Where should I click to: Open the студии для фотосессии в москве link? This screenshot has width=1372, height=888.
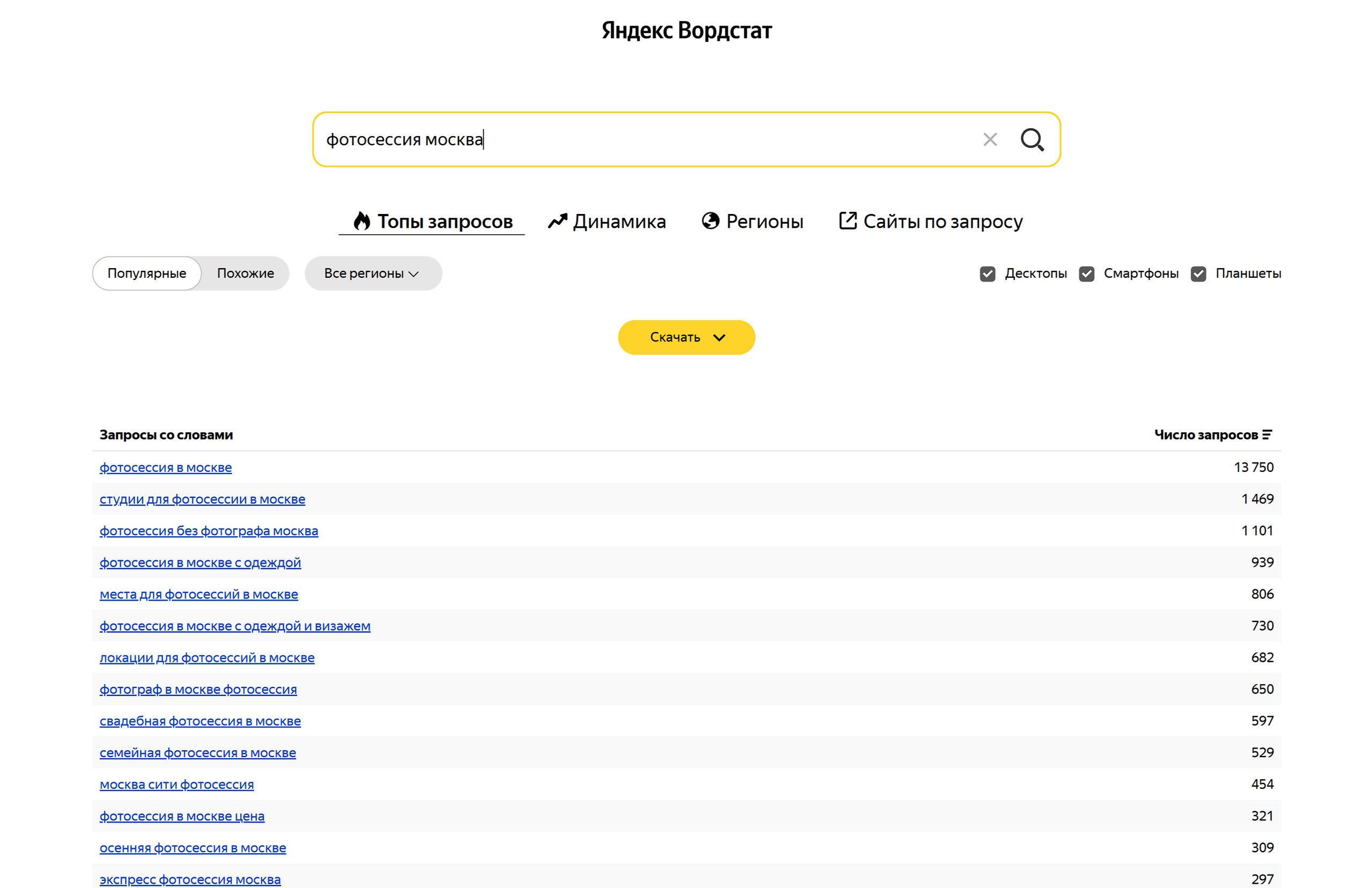[202, 499]
